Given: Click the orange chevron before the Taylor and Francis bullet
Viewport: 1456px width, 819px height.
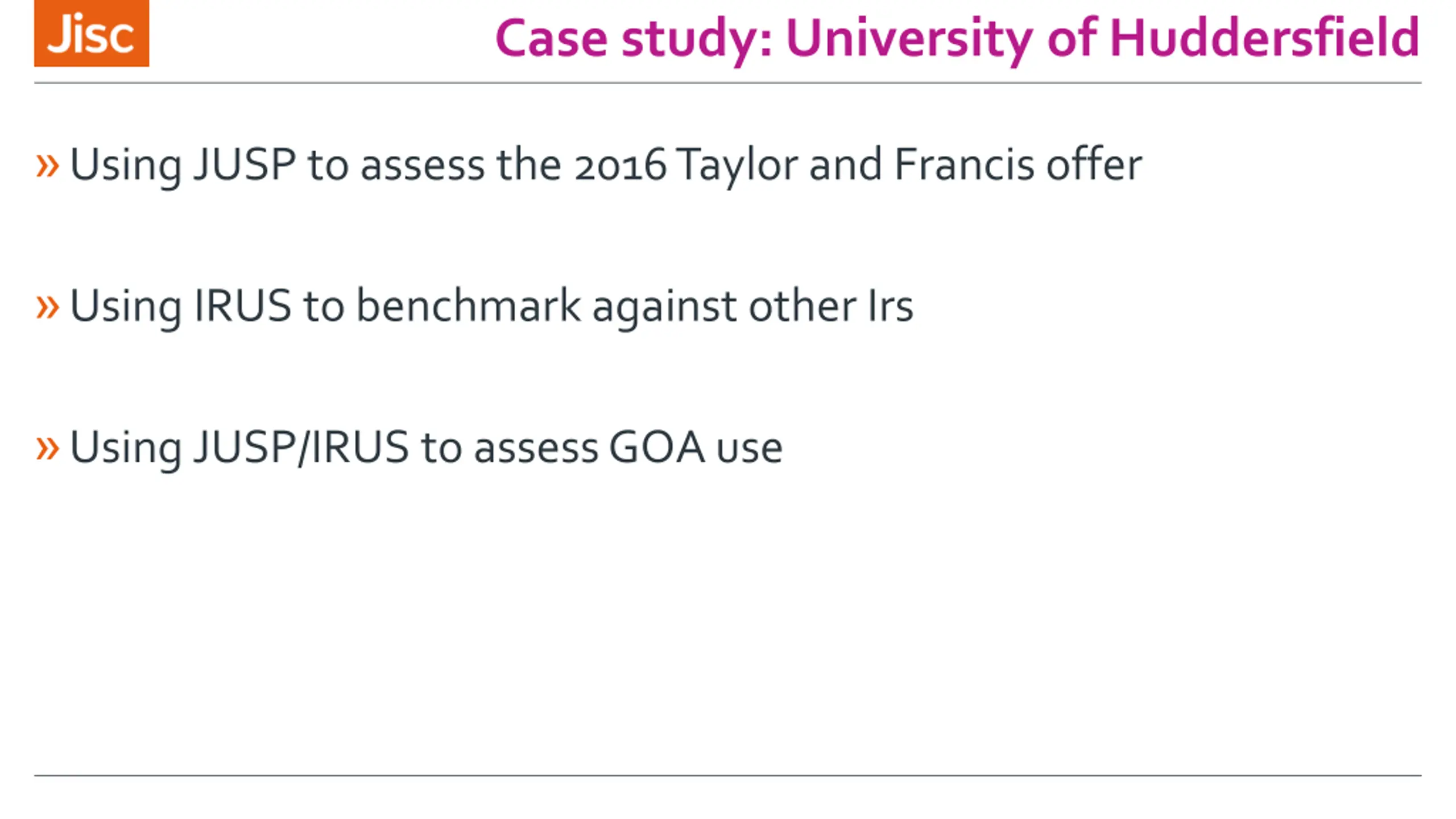Looking at the screenshot, I should [47, 166].
